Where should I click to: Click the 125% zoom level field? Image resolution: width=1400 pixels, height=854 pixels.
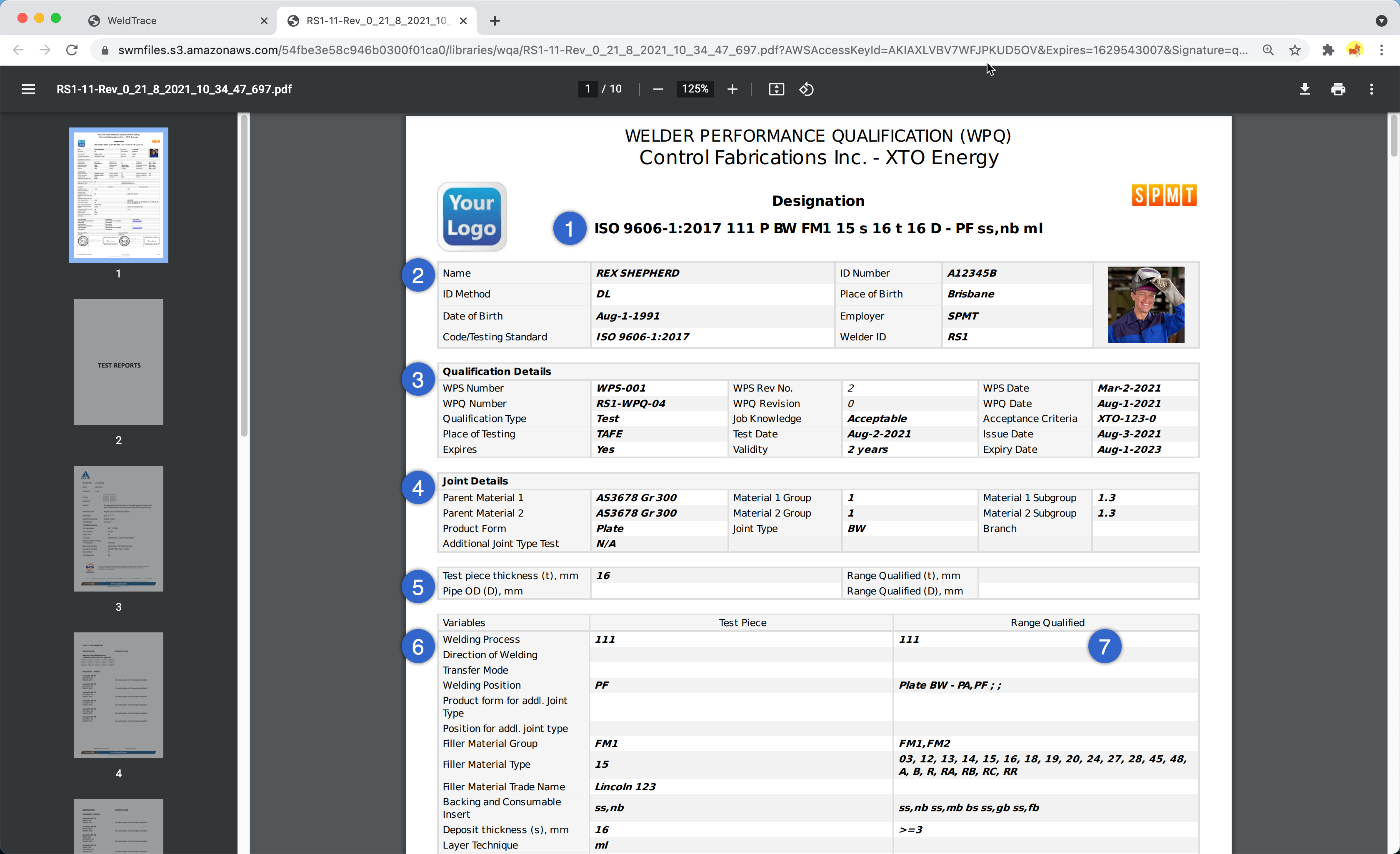(x=695, y=89)
